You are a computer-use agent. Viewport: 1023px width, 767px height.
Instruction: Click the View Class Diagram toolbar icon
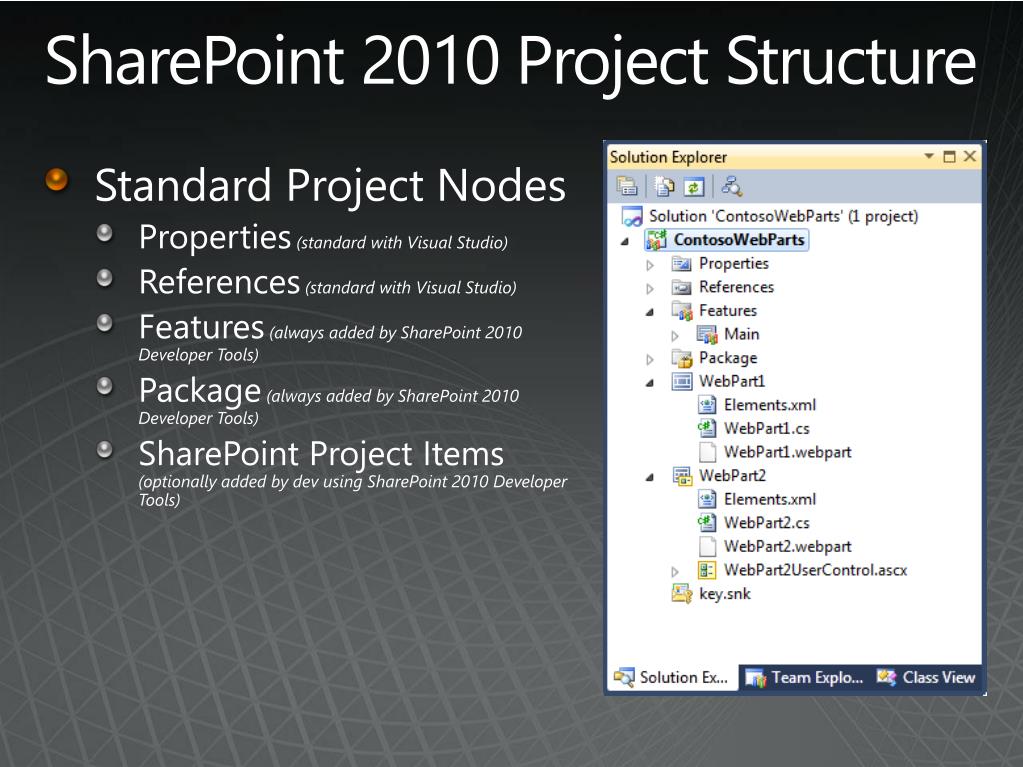pos(731,187)
